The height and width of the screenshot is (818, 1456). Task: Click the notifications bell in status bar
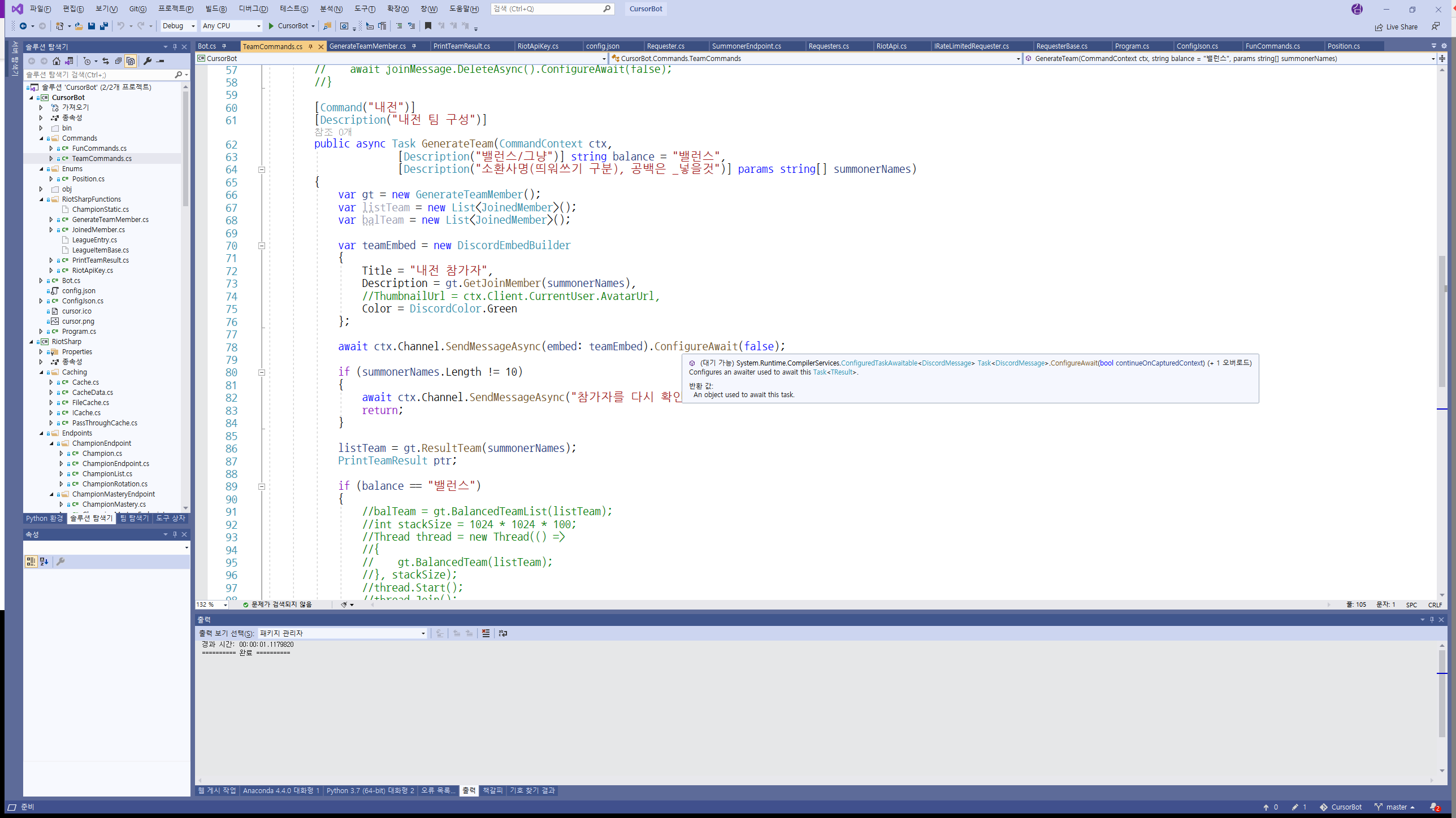[1434, 807]
